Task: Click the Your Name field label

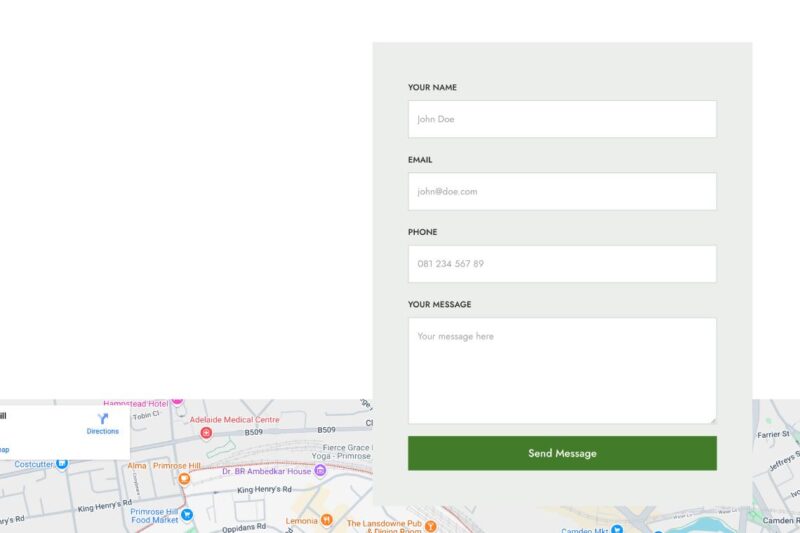Action: click(432, 88)
